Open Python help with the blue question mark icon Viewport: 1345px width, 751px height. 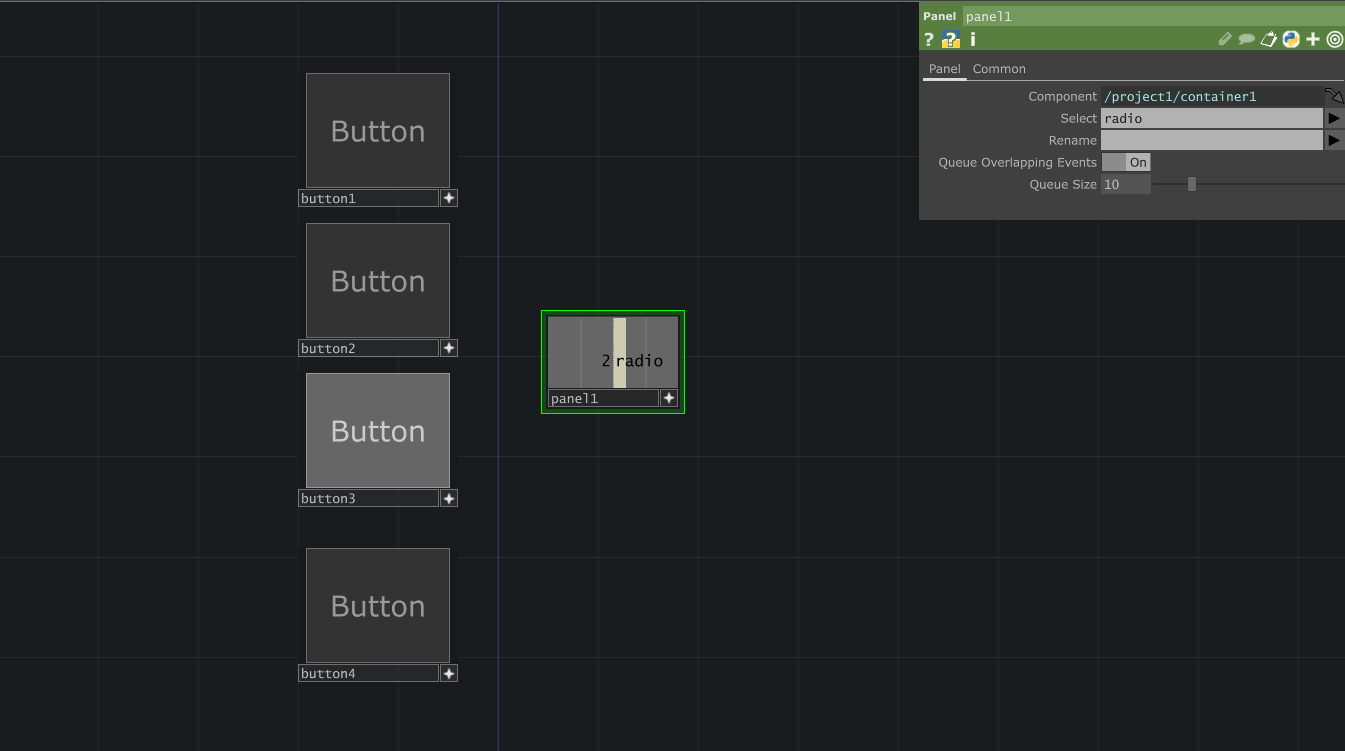[950, 39]
